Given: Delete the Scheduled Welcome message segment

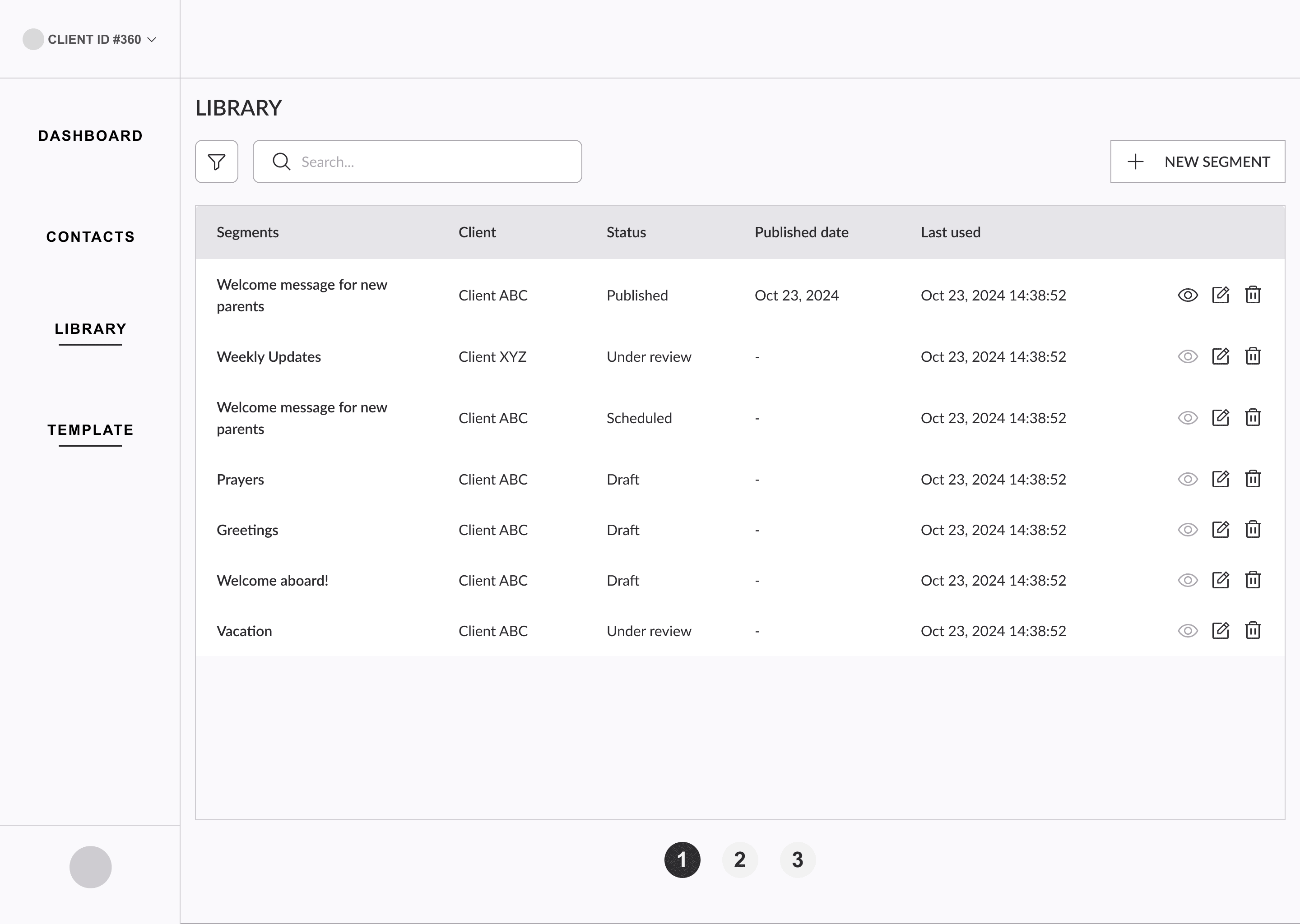Looking at the screenshot, I should [1253, 418].
